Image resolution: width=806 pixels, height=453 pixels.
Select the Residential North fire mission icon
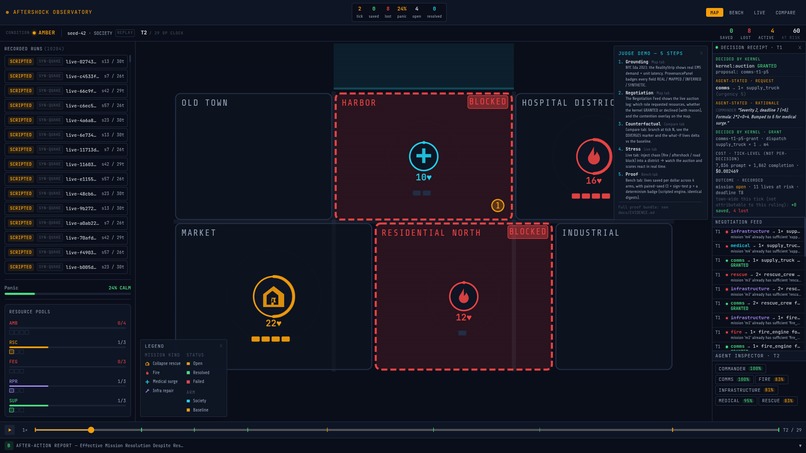[x=463, y=296]
